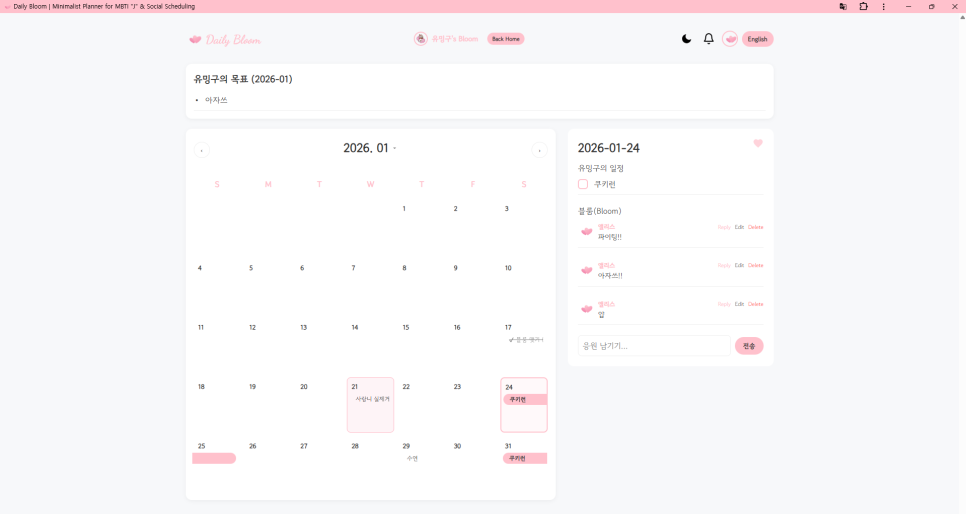Go to previous month with left chevron
Image resolution: width=966 pixels, height=514 pixels.
coord(202,150)
